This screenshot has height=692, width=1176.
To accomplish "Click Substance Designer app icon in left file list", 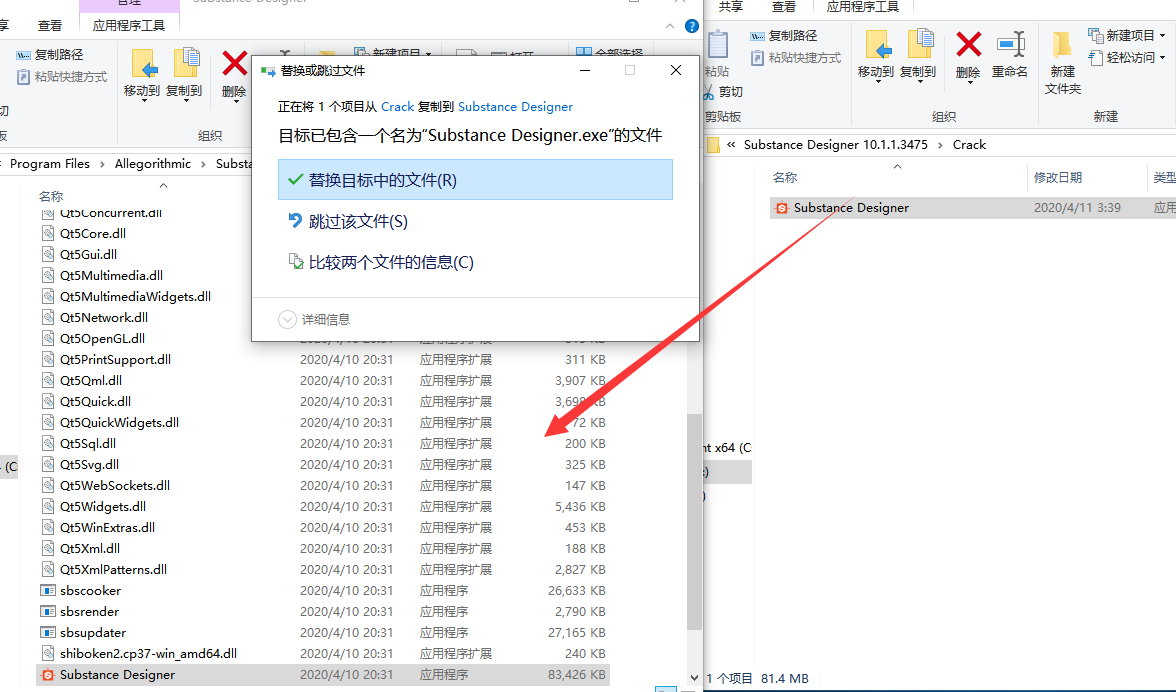I will 48,675.
